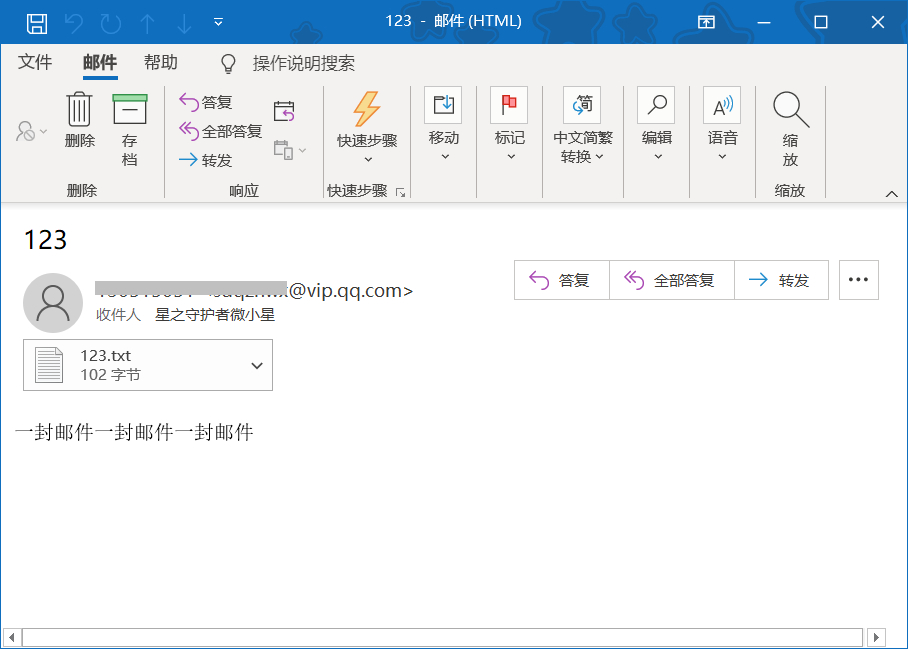The height and width of the screenshot is (649, 908).
Task: Select the 中文简繁转换 conversion icon
Action: click(583, 104)
